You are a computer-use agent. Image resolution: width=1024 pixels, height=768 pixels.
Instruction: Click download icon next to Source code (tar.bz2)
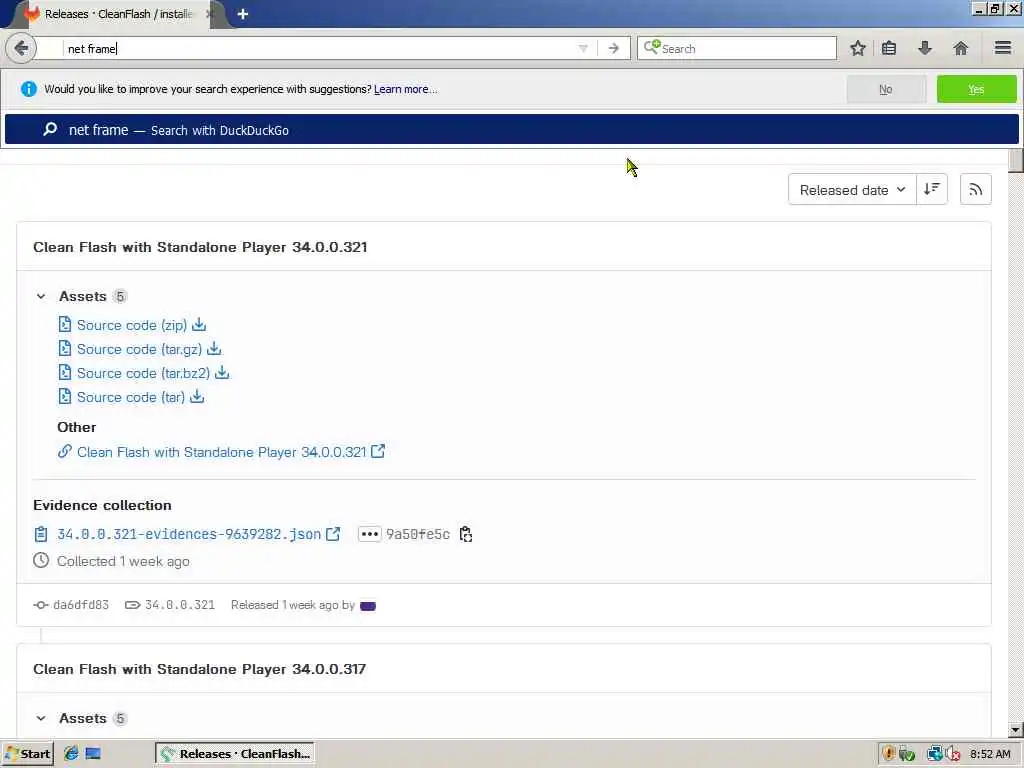click(222, 372)
